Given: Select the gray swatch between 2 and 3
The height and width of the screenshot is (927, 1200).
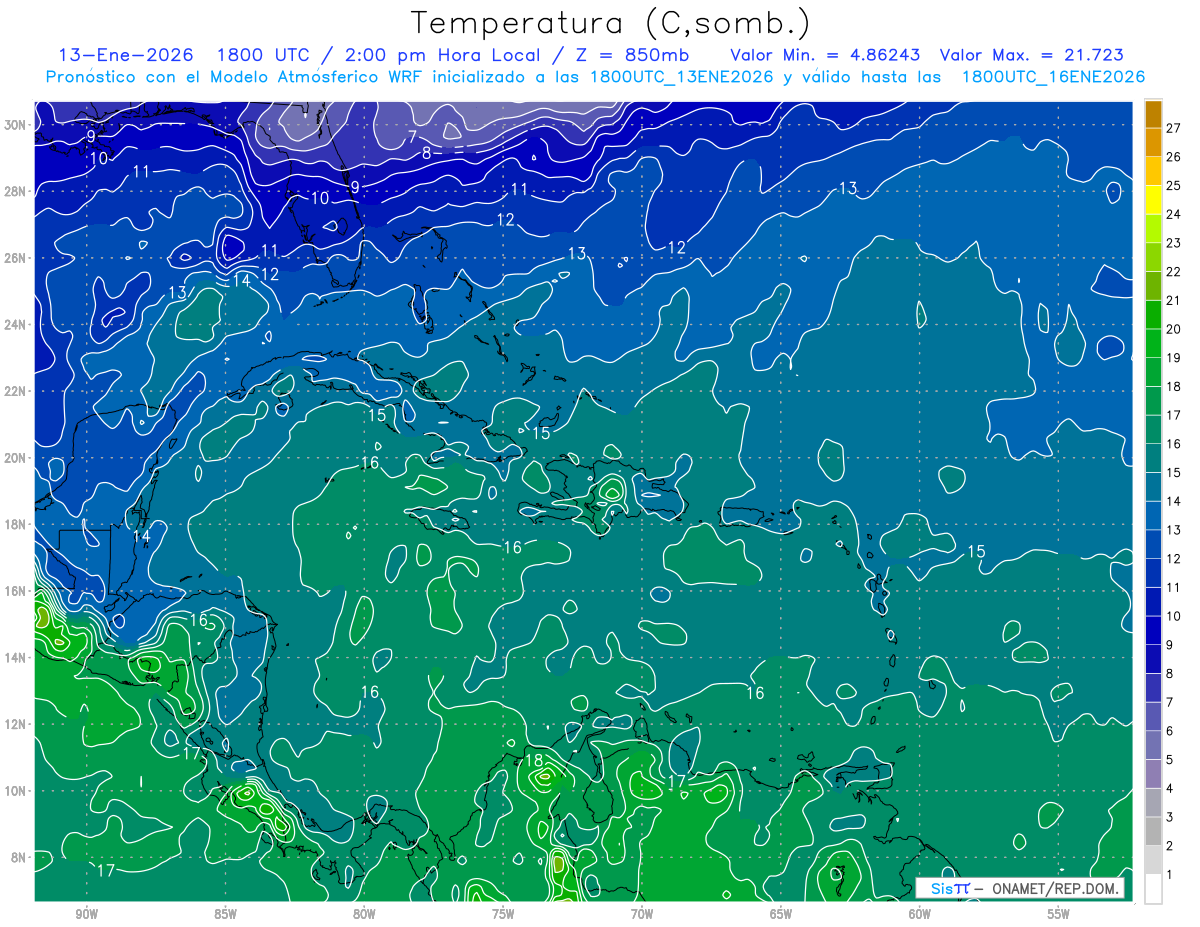Looking at the screenshot, I should [x=1153, y=832].
